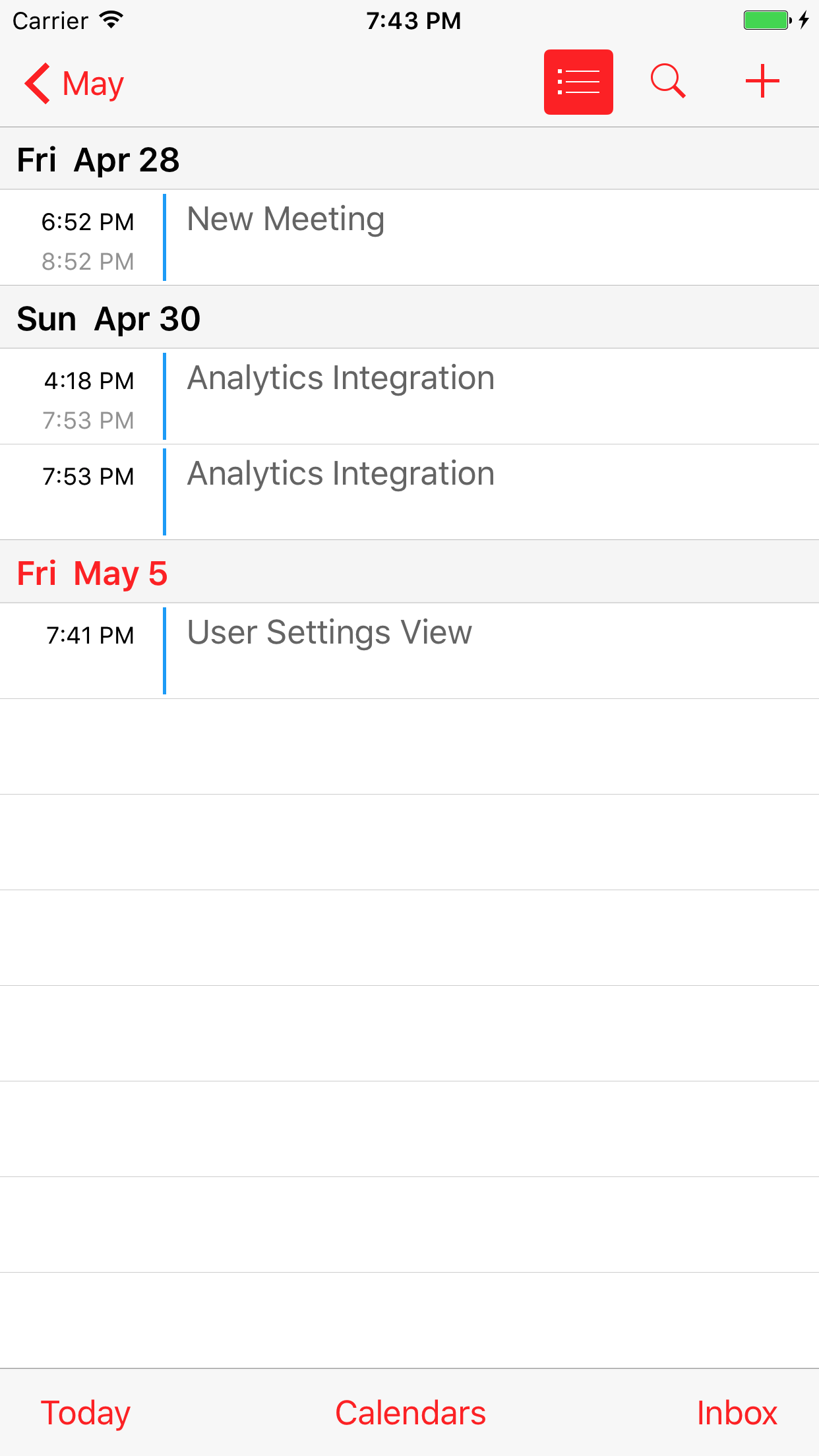This screenshot has width=819, height=1456.
Task: Add a new event with plus icon
Action: 762,82
